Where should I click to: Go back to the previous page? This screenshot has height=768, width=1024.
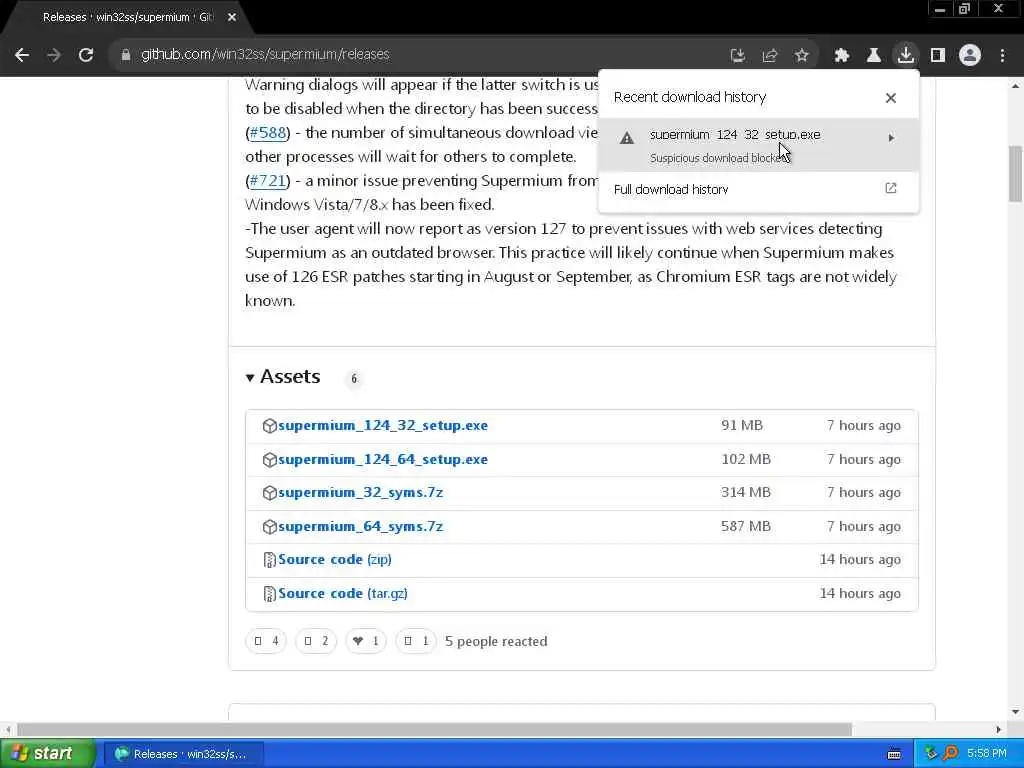(22, 55)
